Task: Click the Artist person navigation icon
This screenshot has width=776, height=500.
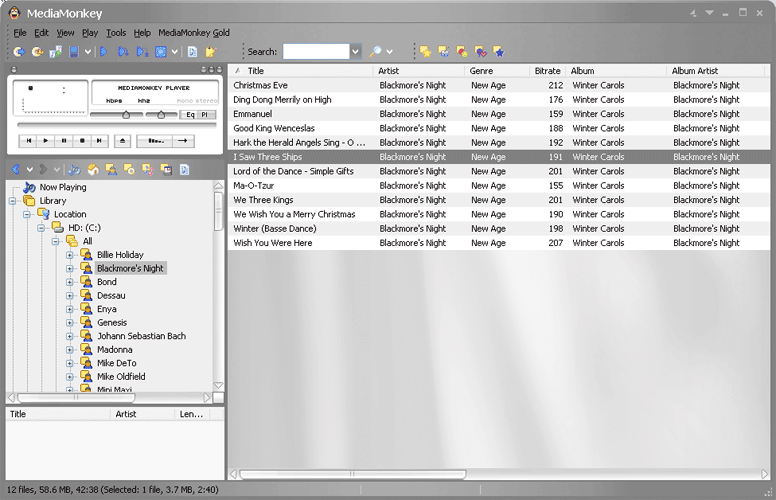Action: tap(111, 170)
